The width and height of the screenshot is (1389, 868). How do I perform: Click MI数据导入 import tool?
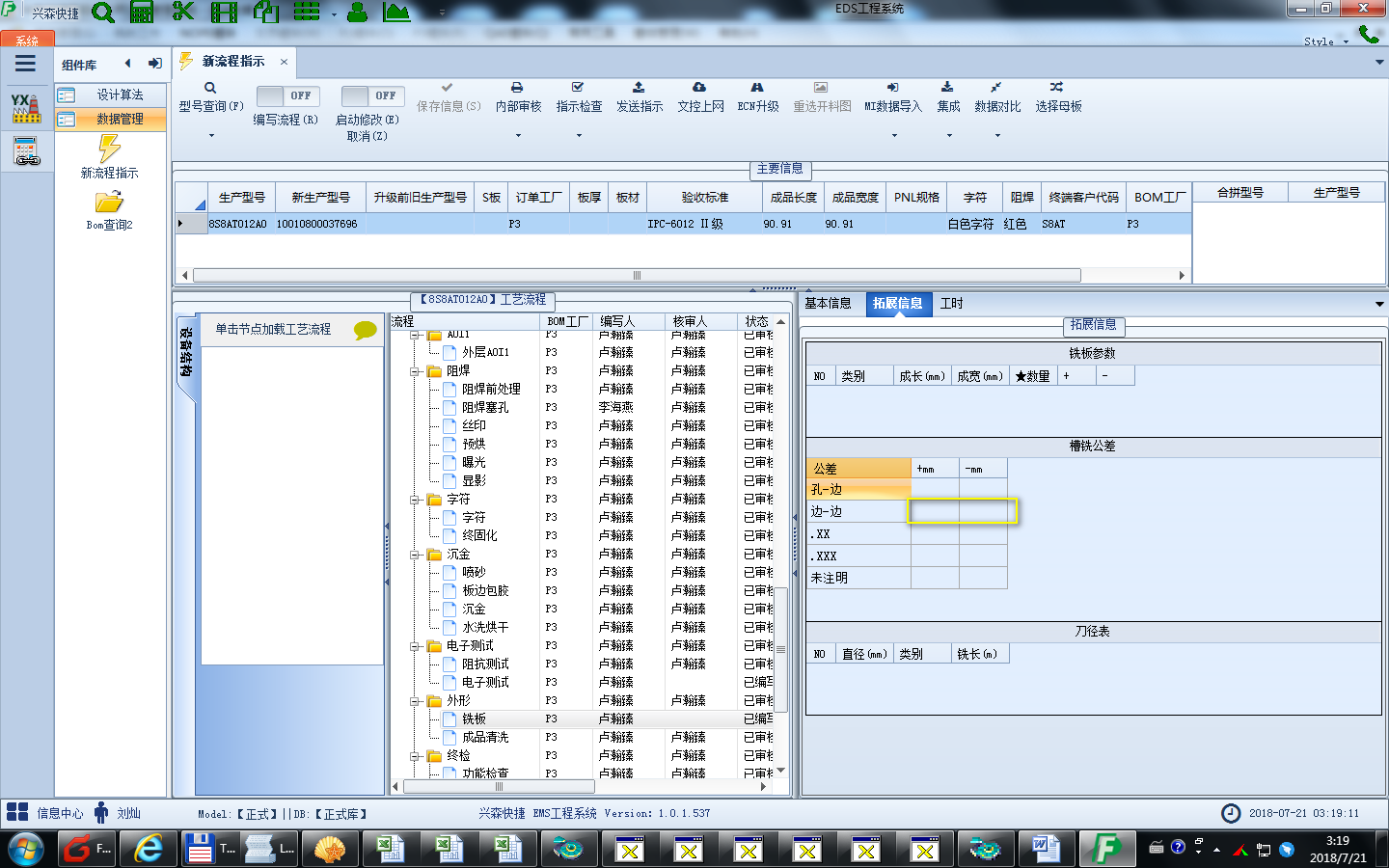pos(893,97)
